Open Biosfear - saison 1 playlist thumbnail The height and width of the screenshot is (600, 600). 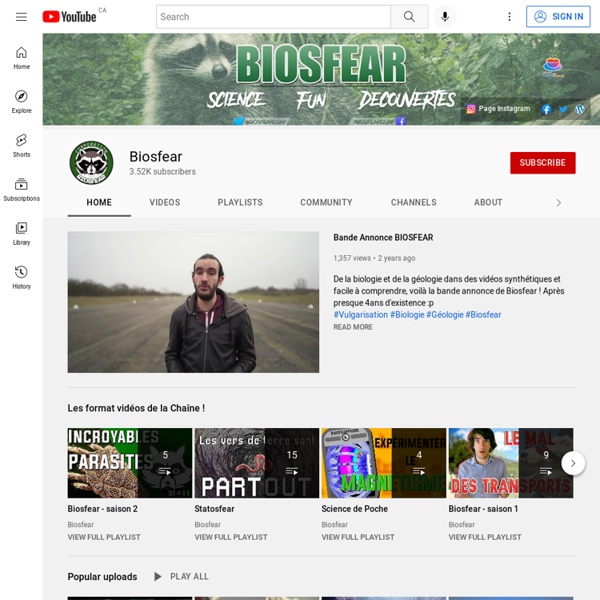[511, 463]
